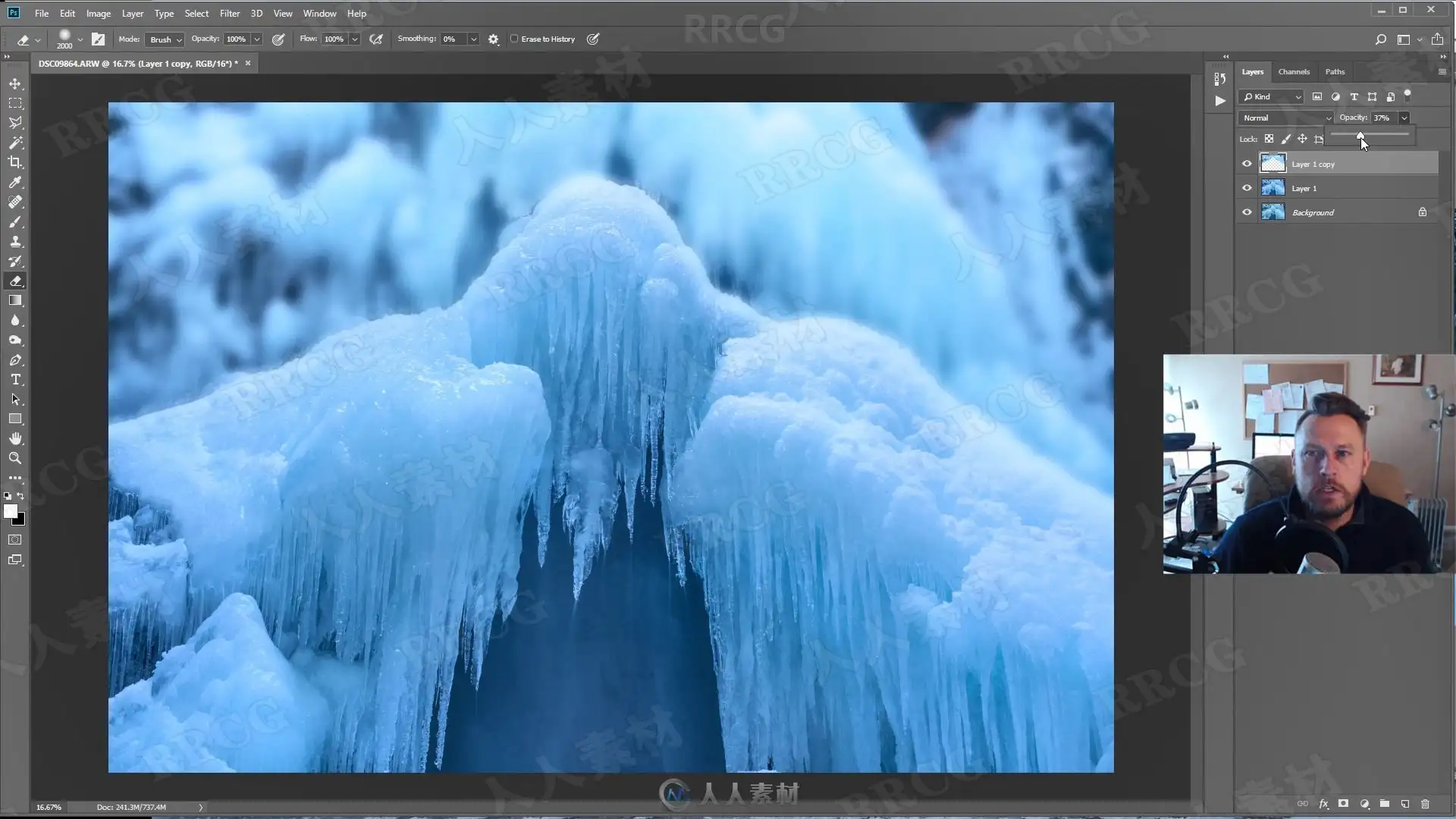Open the eraser Mode dropdown set to Brush
Image resolution: width=1456 pixels, height=819 pixels.
click(x=165, y=39)
